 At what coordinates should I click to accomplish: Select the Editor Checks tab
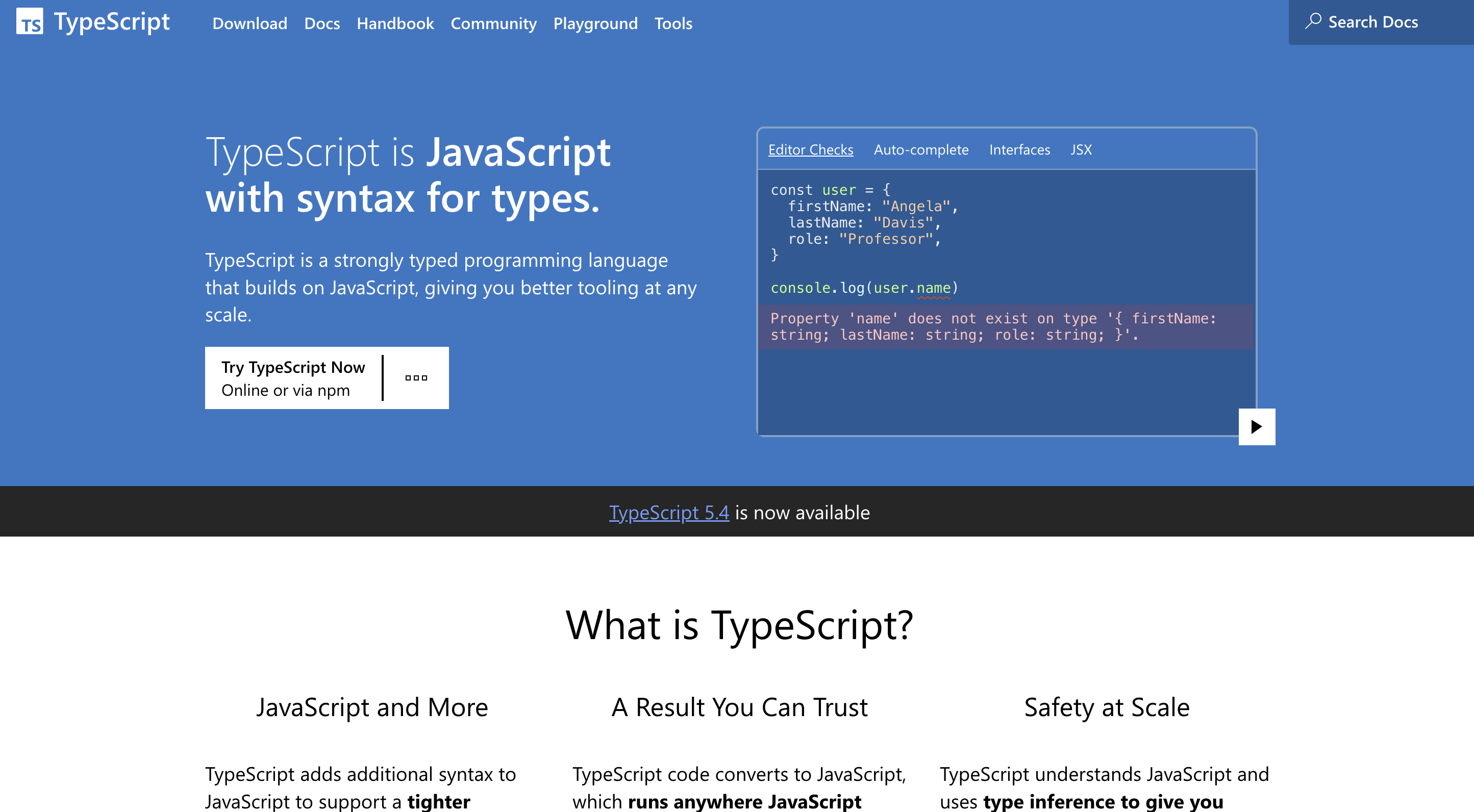(x=810, y=150)
